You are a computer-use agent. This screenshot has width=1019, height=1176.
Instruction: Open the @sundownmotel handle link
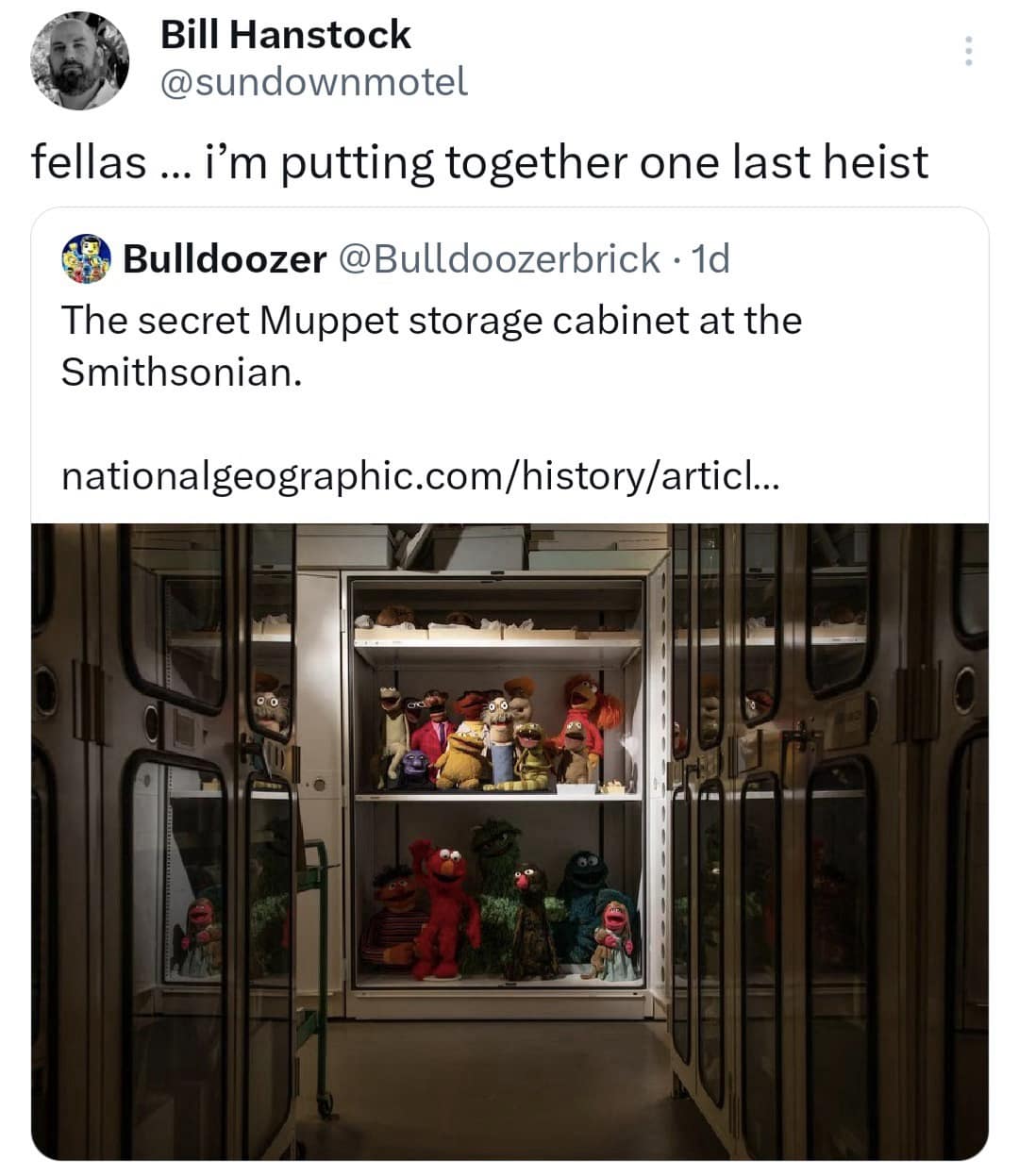313,83
